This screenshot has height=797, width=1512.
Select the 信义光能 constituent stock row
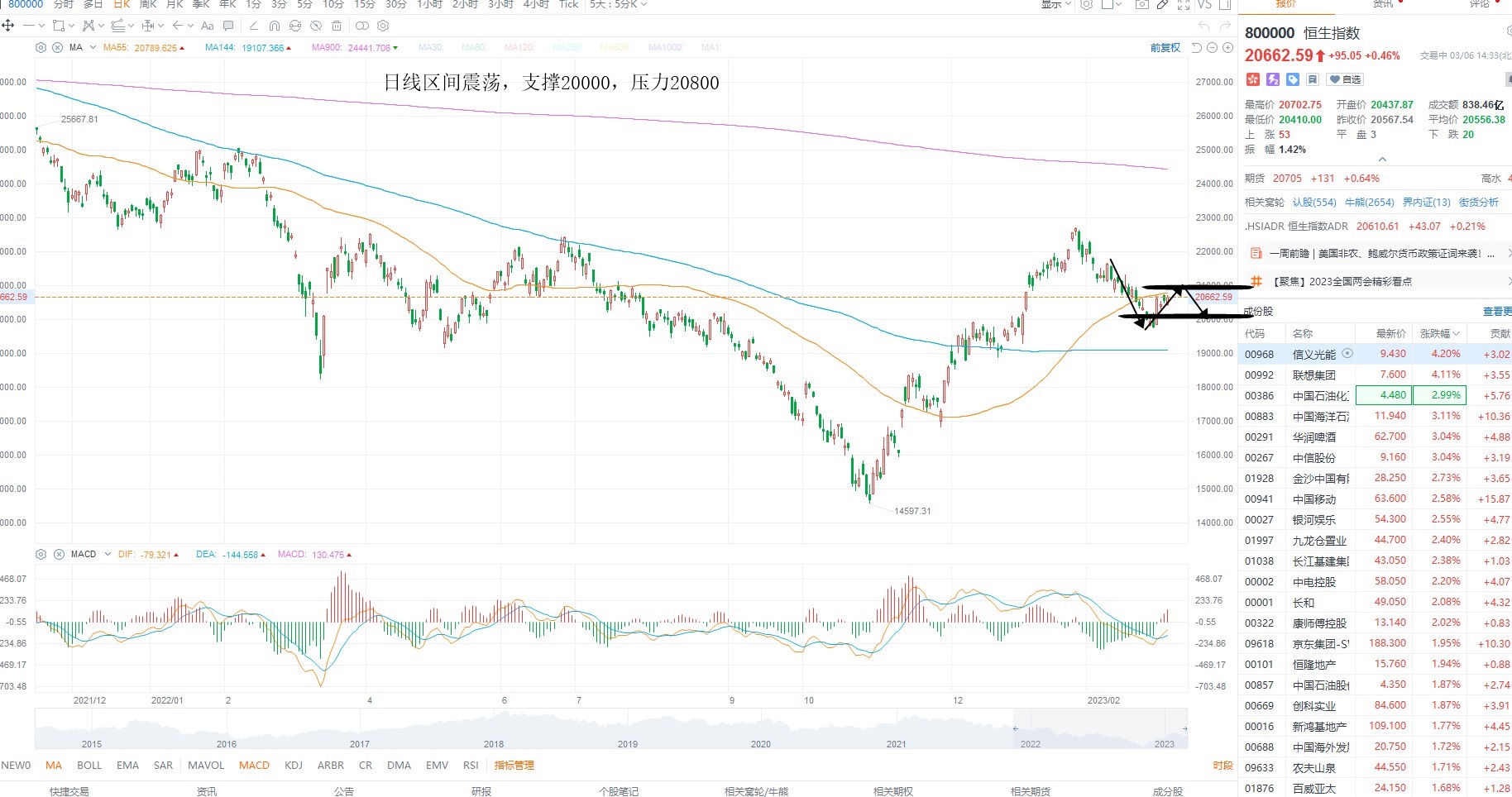tap(1374, 354)
